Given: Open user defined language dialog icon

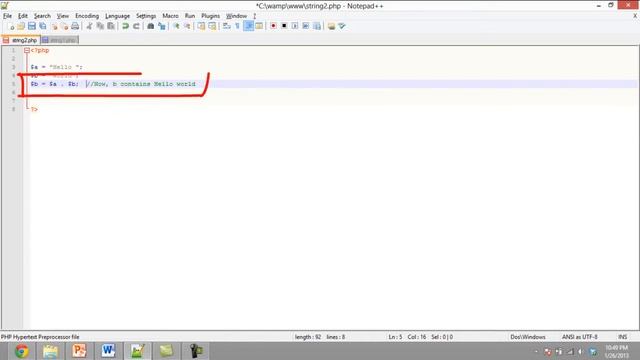Looking at the screenshot, I should coord(259,26).
